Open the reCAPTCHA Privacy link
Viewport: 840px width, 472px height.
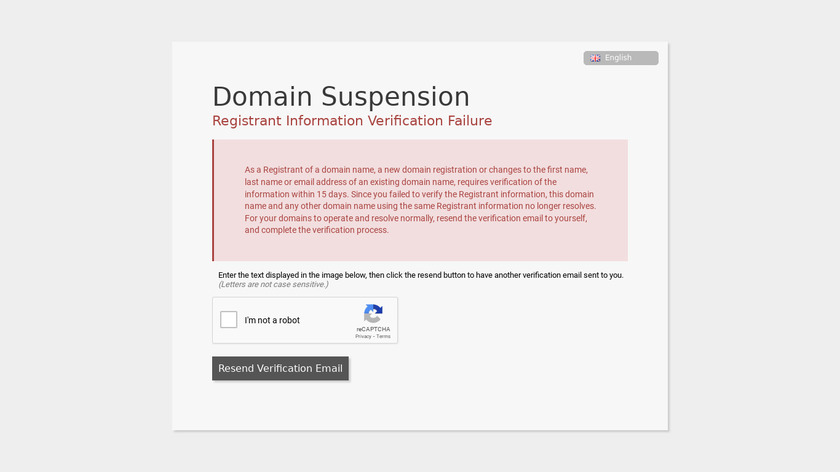pyautogui.click(x=363, y=336)
